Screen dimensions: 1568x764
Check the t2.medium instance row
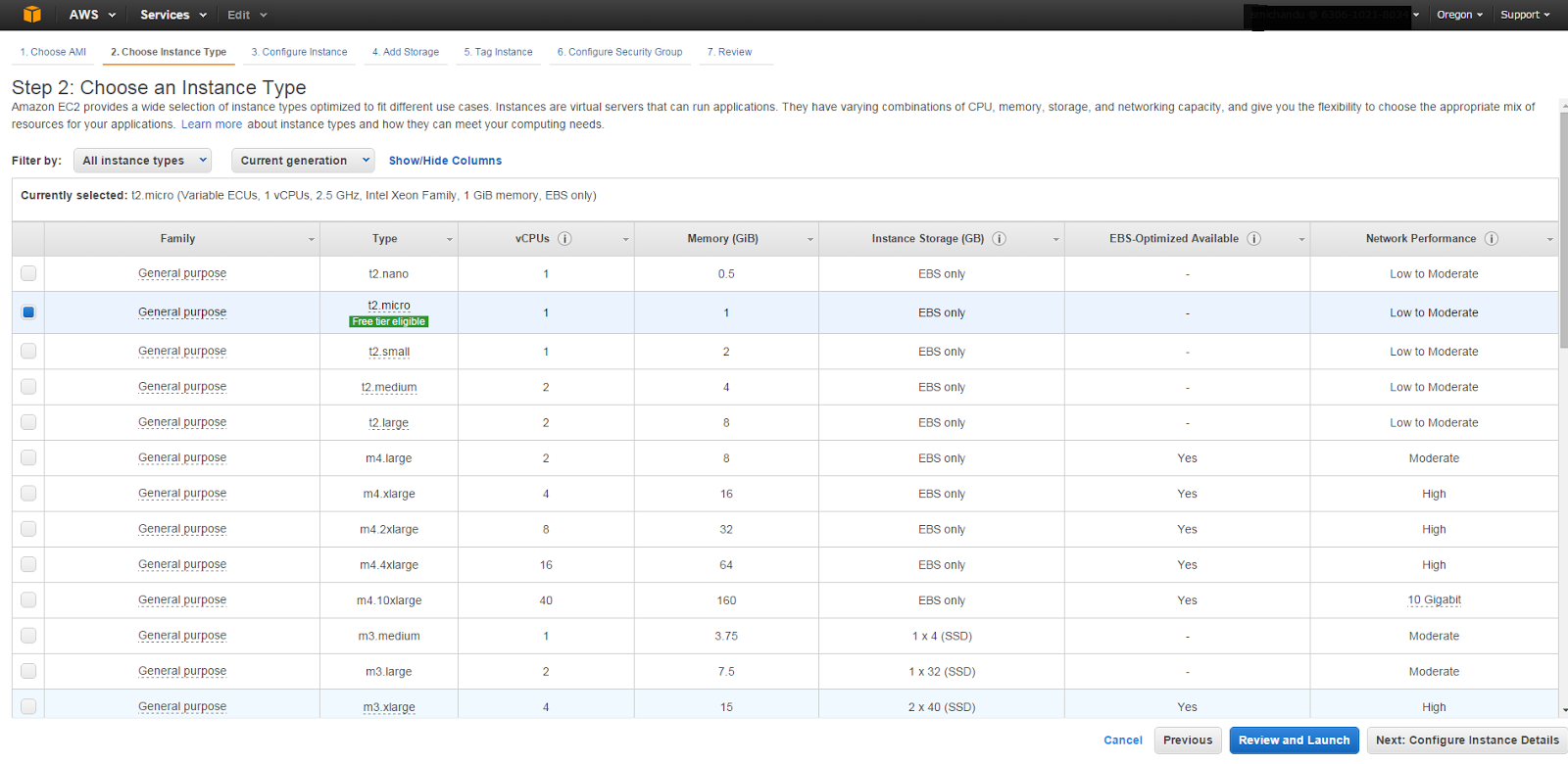click(x=28, y=387)
